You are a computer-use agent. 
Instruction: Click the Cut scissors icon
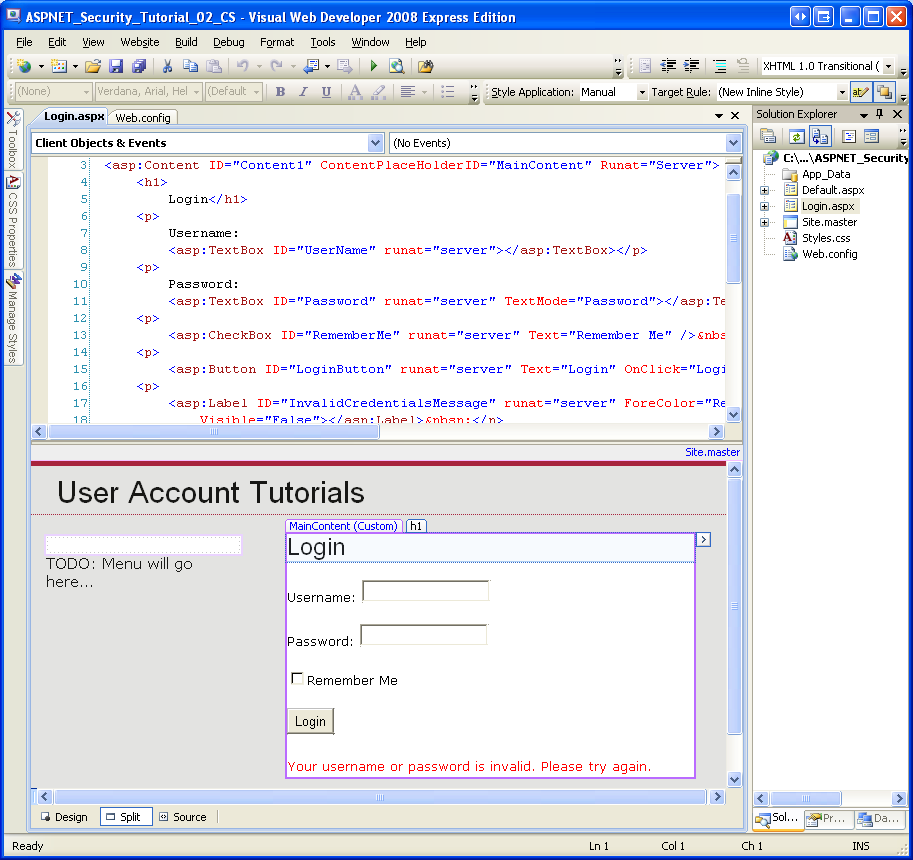(x=167, y=66)
